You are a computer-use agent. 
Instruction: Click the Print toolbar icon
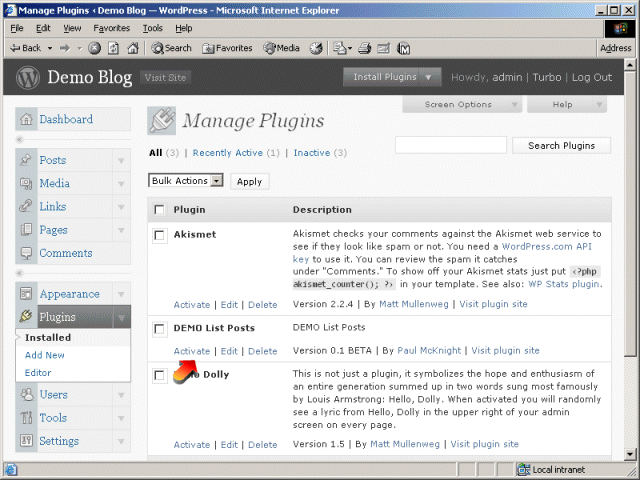(364, 48)
